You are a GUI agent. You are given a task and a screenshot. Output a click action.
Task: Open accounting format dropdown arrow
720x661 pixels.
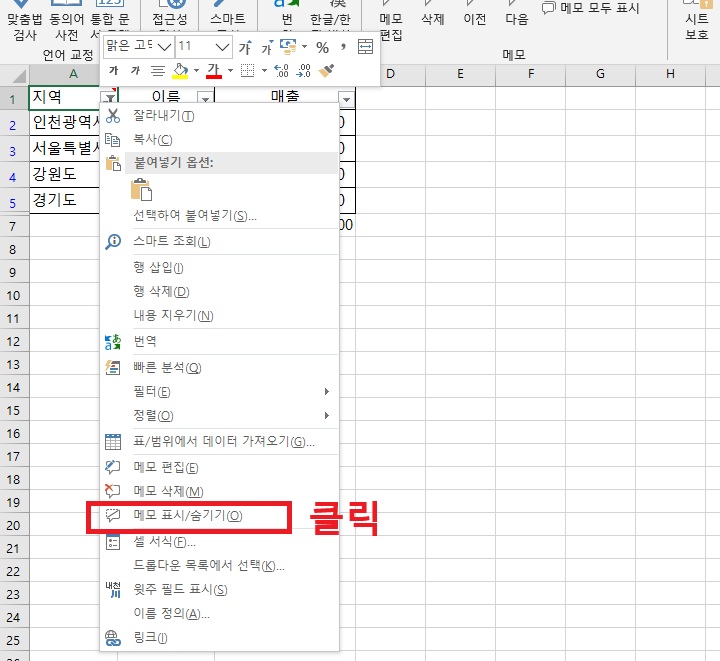[x=304, y=46]
